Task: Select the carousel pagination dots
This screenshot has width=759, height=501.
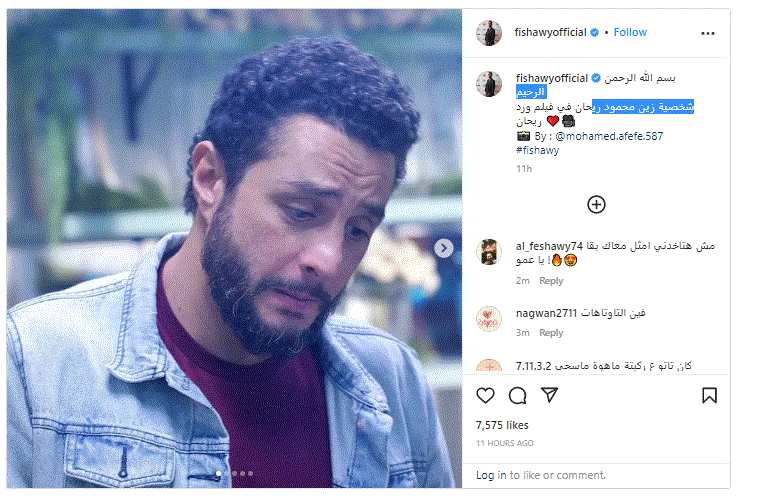Action: [x=235, y=473]
